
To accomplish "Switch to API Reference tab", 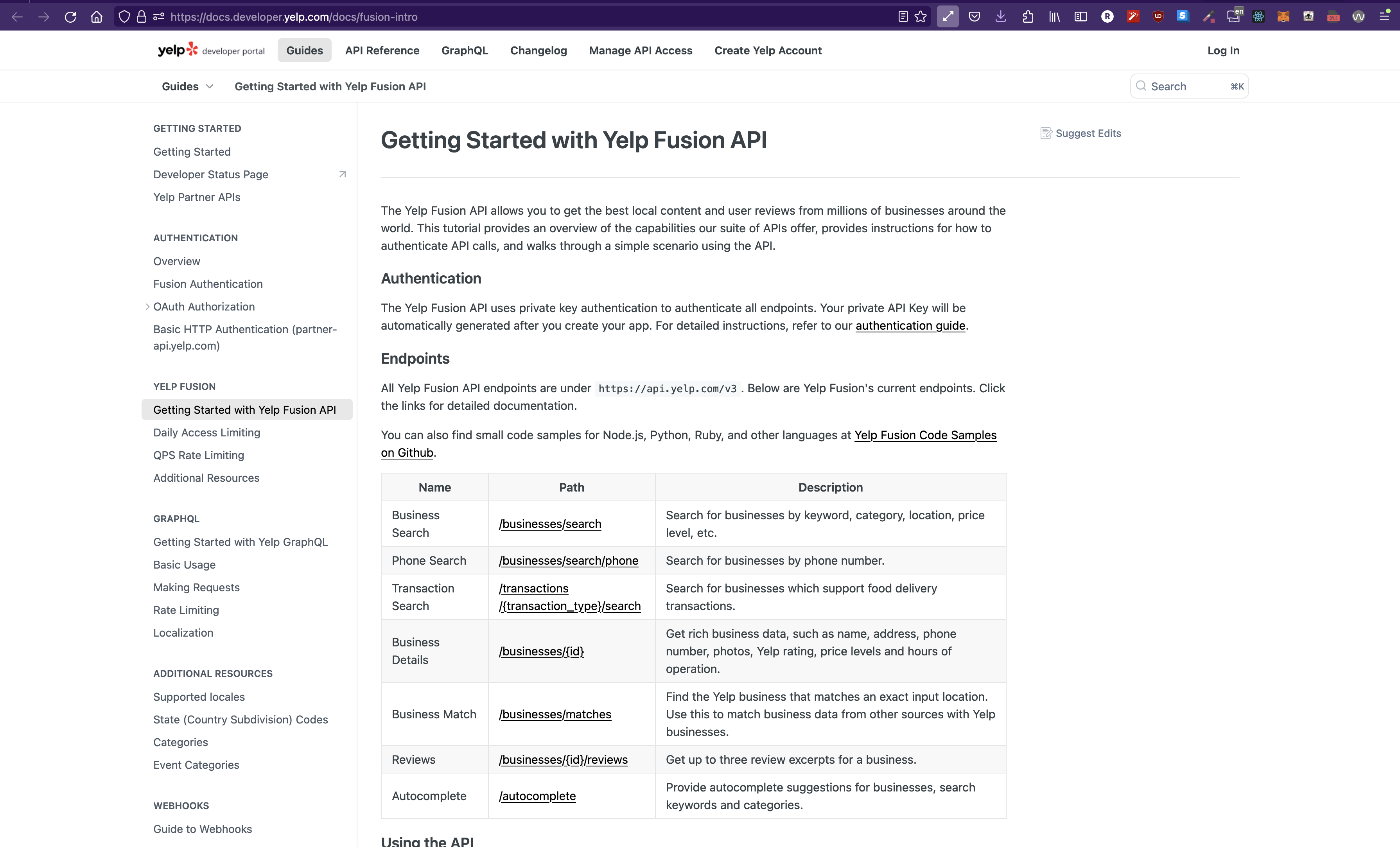I will tap(382, 50).
